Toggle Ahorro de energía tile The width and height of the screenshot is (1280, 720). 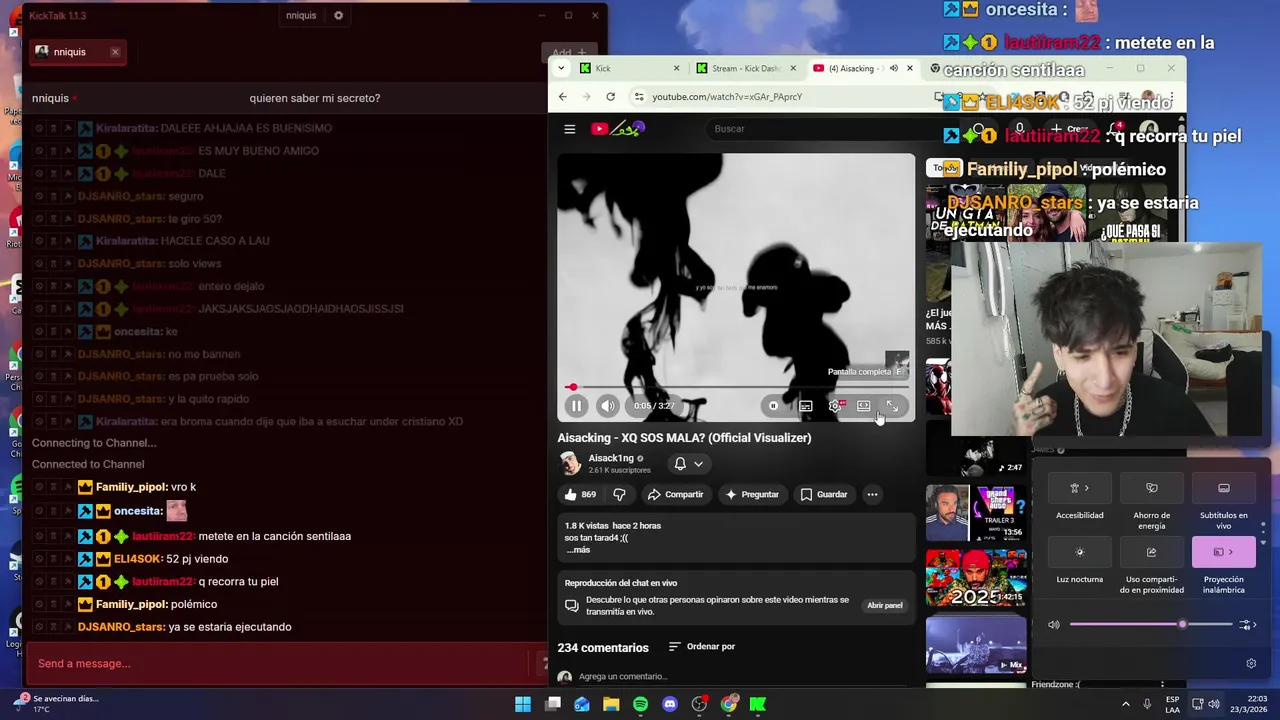tap(1151, 488)
